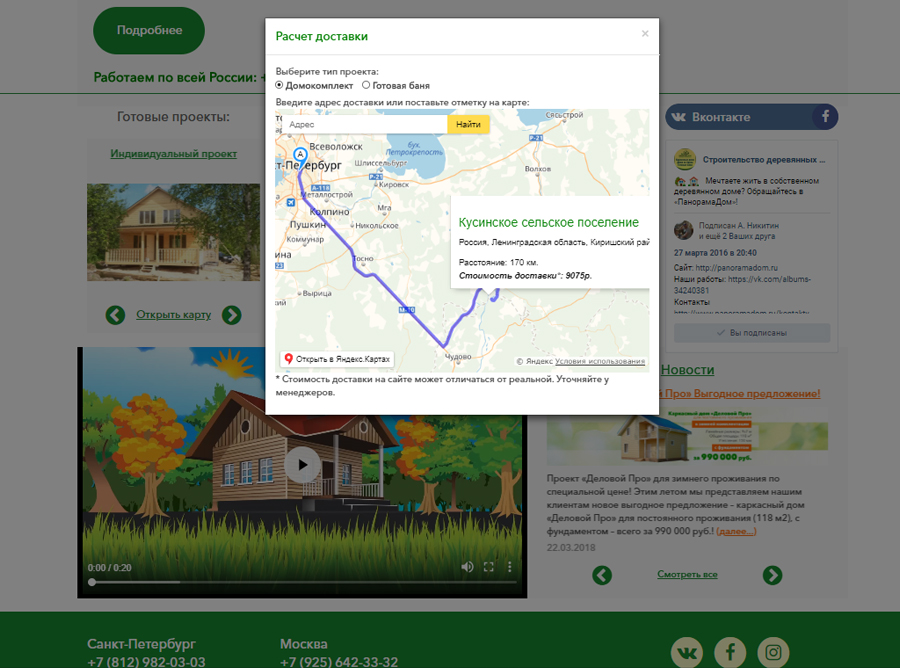Screen dimensions: 900x668
Task: Open Условия использования link on map
Action: [600, 361]
